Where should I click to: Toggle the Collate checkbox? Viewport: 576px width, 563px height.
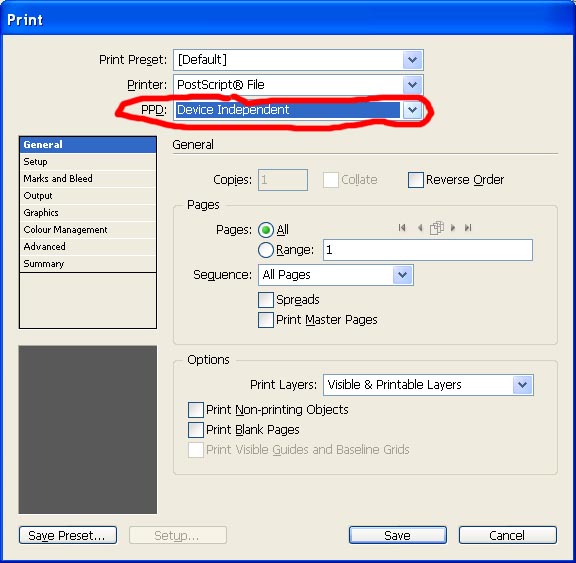pos(331,180)
